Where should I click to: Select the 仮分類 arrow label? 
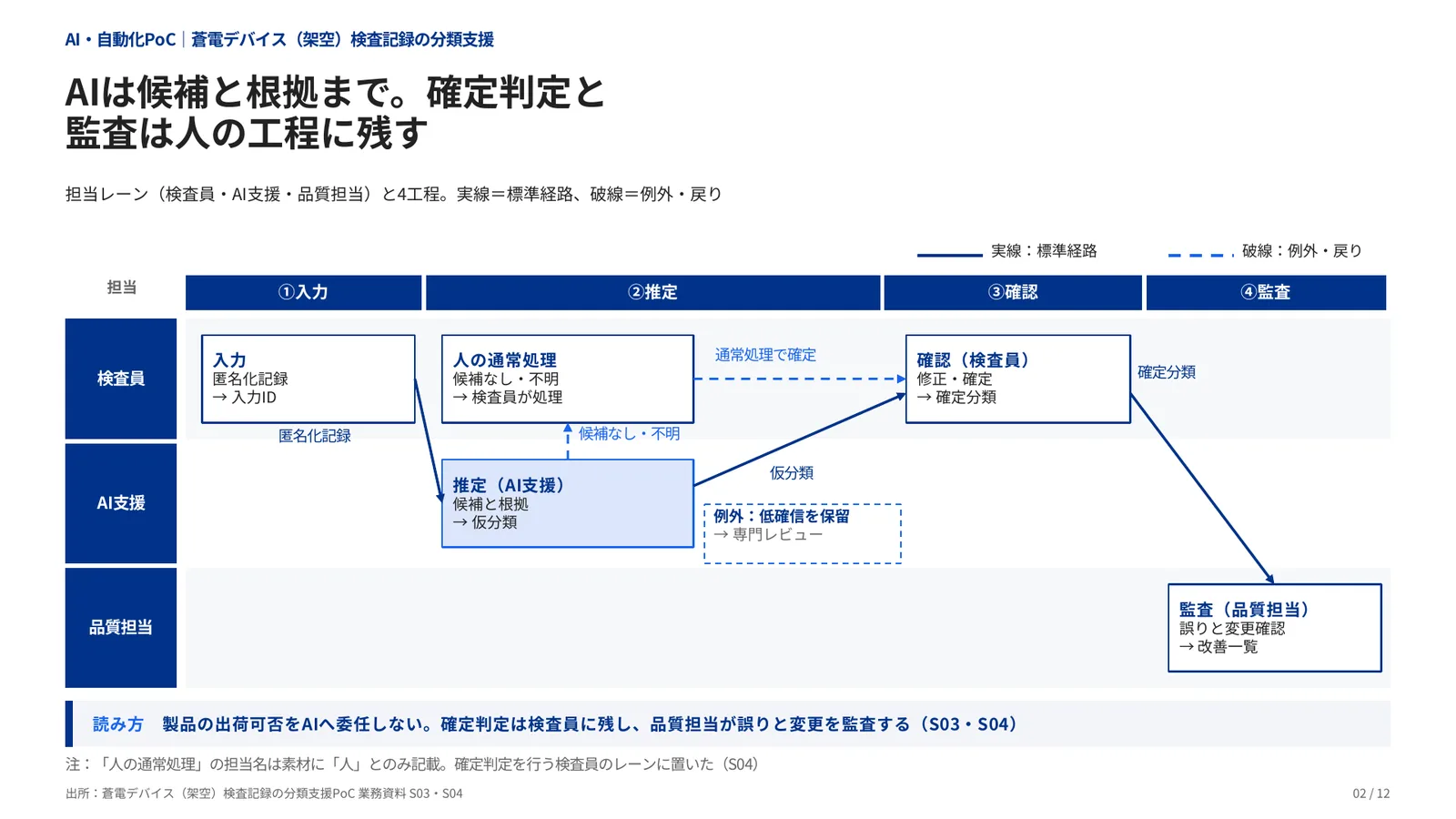pyautogui.click(x=792, y=473)
